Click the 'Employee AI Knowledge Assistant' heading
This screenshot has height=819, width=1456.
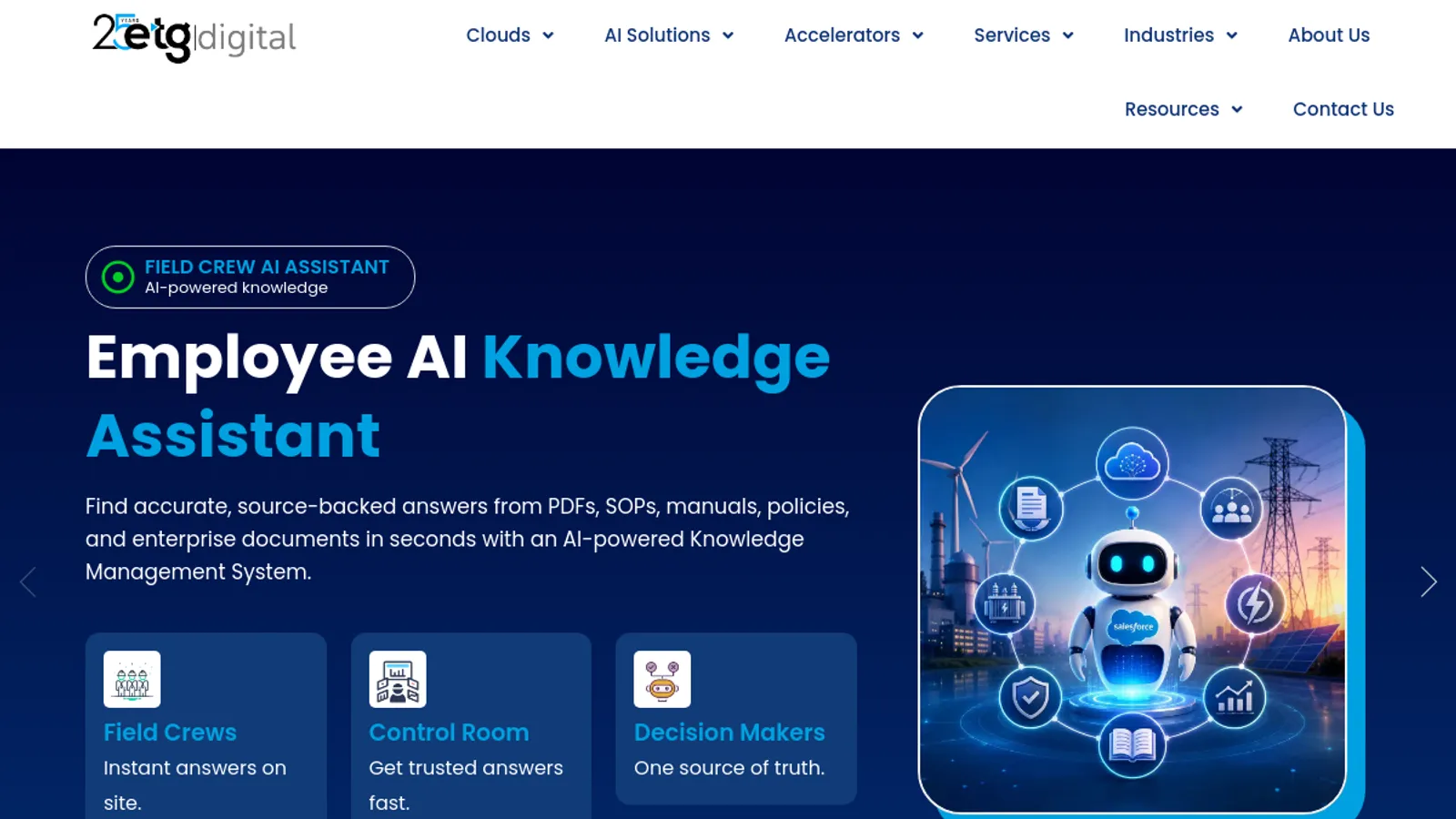click(x=458, y=396)
